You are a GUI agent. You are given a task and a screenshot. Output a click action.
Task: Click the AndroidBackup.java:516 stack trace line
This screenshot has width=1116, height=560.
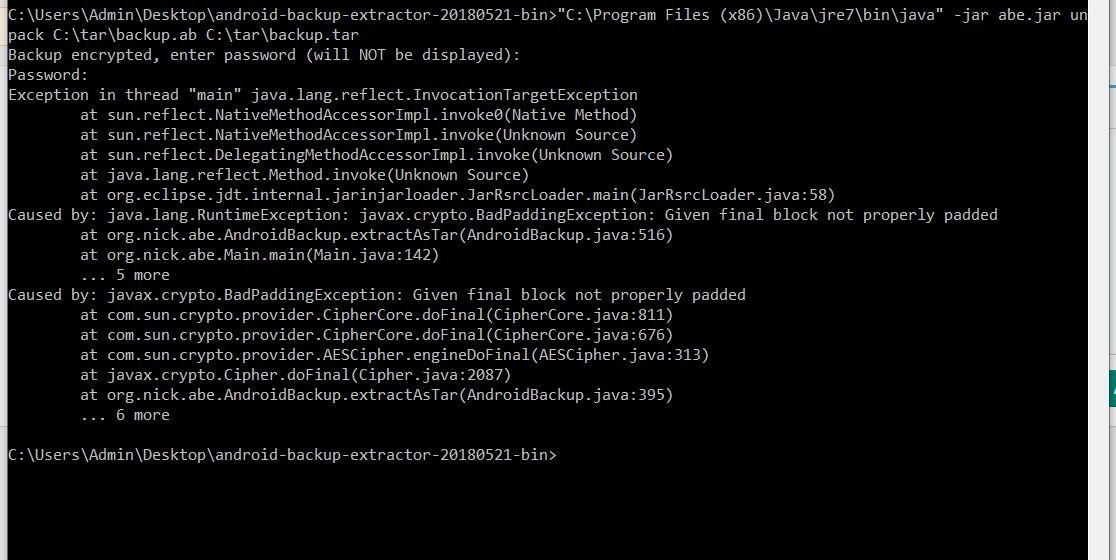[376, 235]
